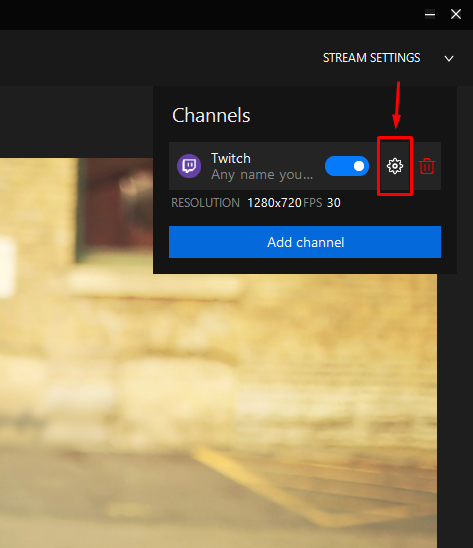The image size is (473, 548).
Task: Click the RESOLUTION label
Action: click(206, 203)
